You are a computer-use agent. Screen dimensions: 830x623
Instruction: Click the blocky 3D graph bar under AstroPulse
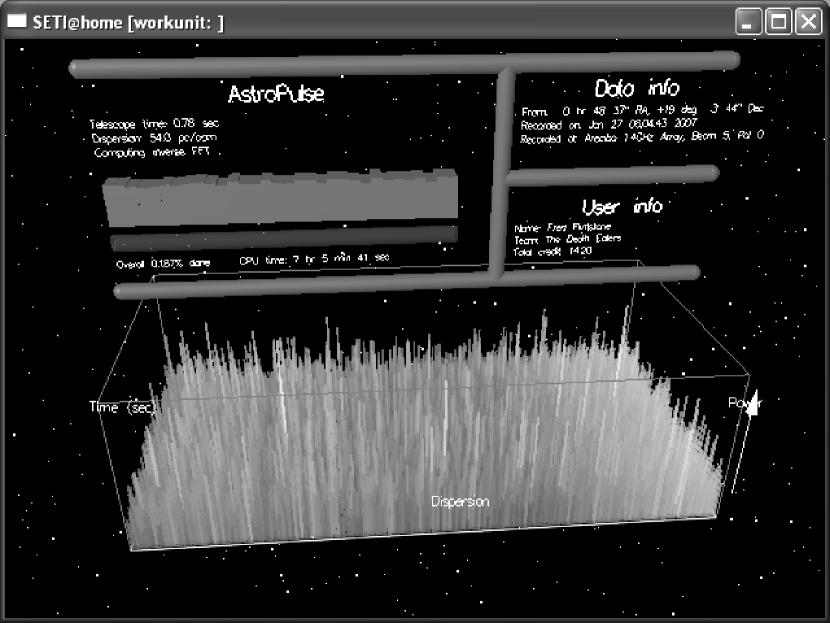(x=281, y=198)
